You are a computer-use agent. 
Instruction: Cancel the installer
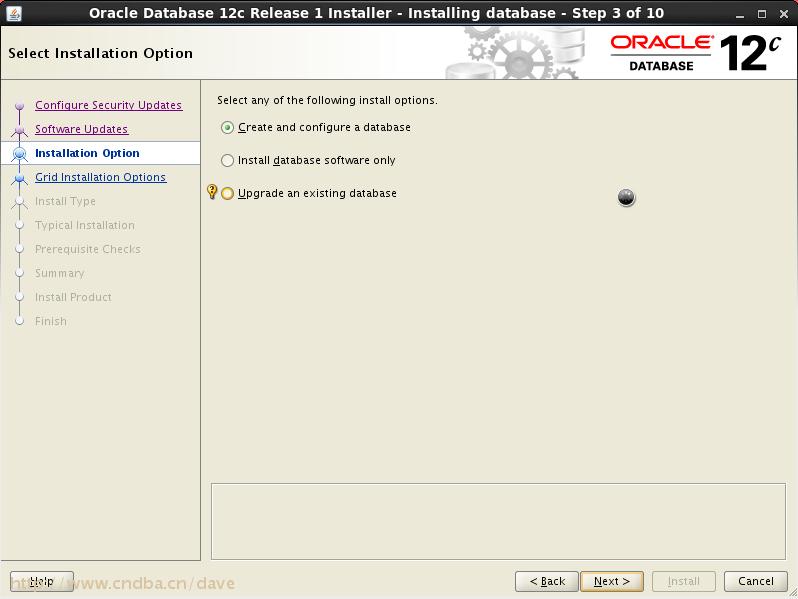click(x=756, y=581)
